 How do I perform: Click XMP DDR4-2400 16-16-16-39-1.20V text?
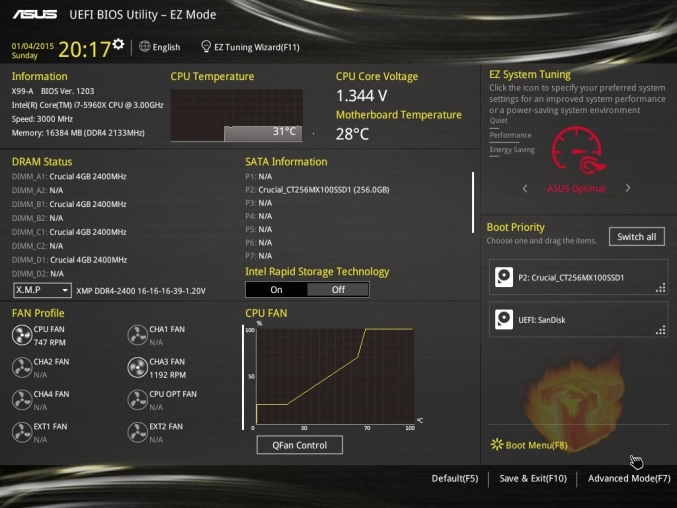point(141,291)
